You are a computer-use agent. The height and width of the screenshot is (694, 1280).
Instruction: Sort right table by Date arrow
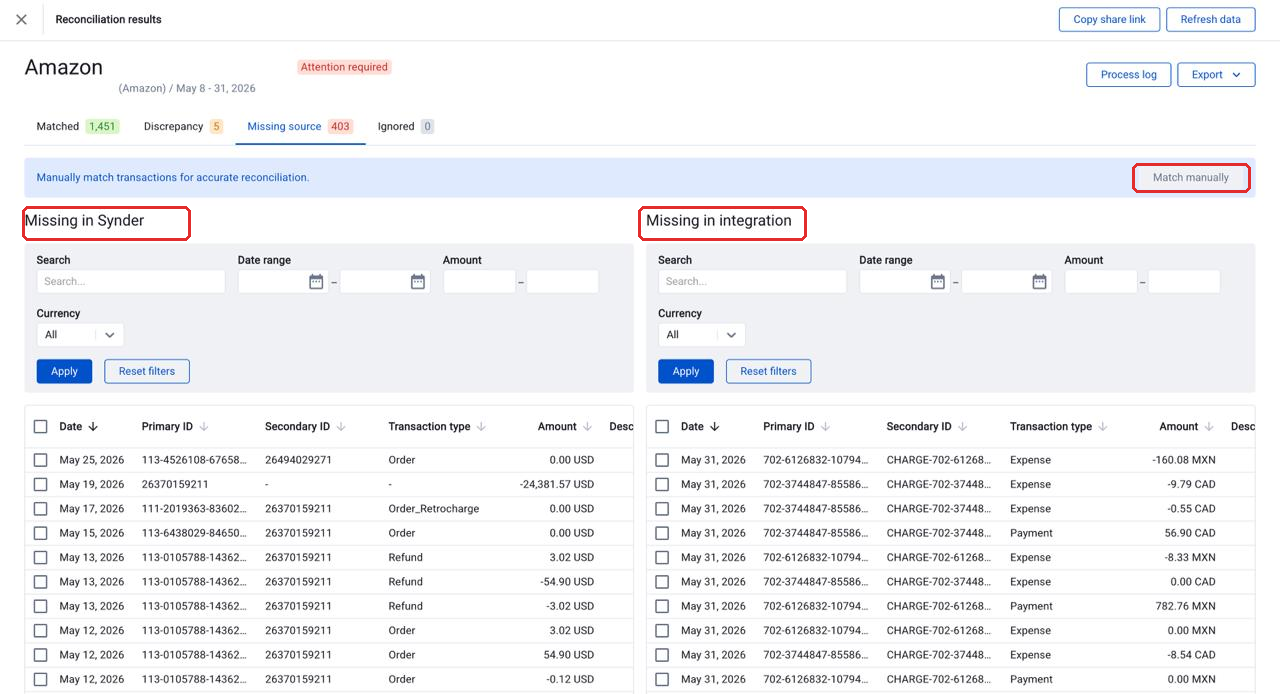coord(715,427)
